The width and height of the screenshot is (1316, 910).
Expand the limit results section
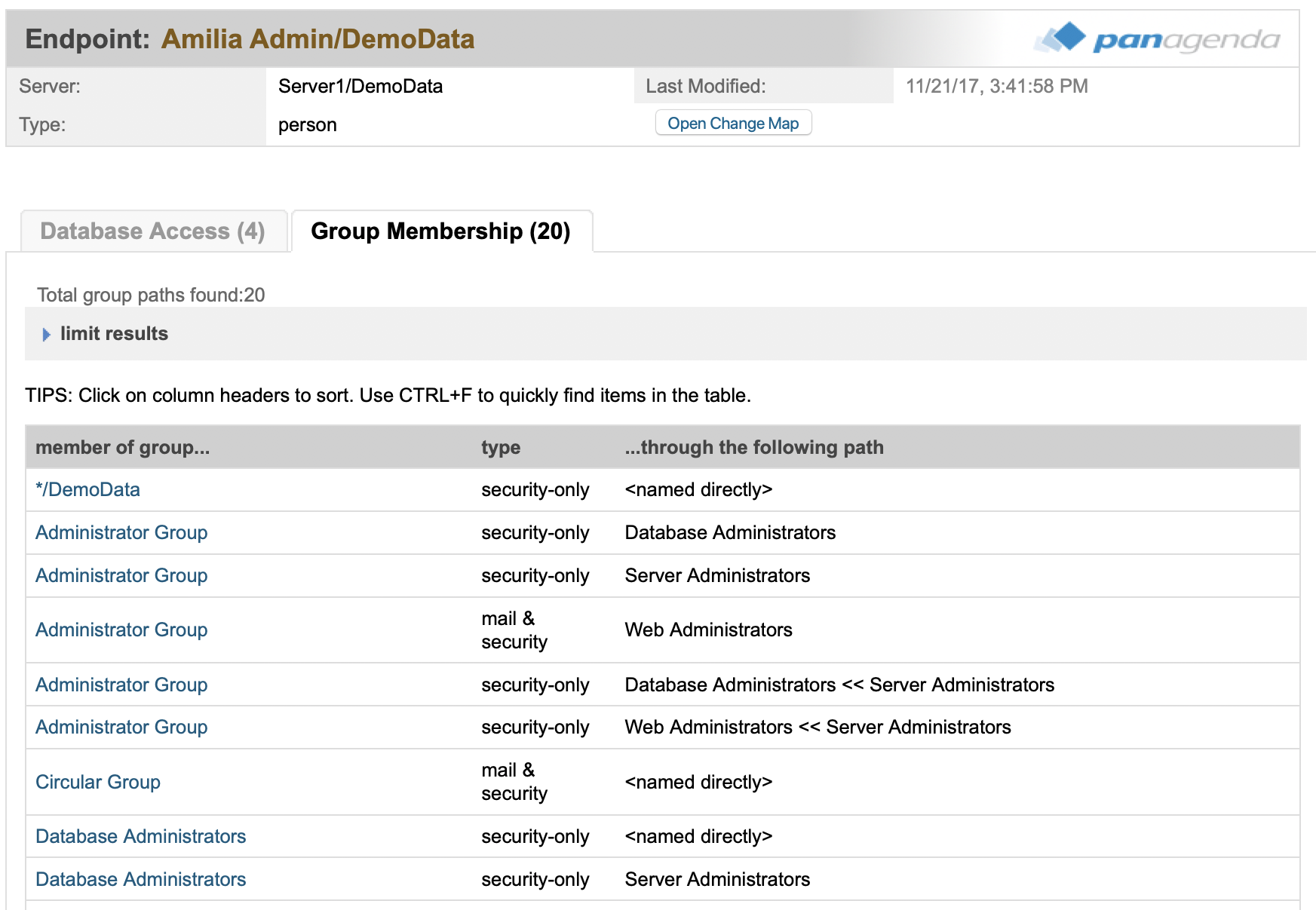coord(113,334)
